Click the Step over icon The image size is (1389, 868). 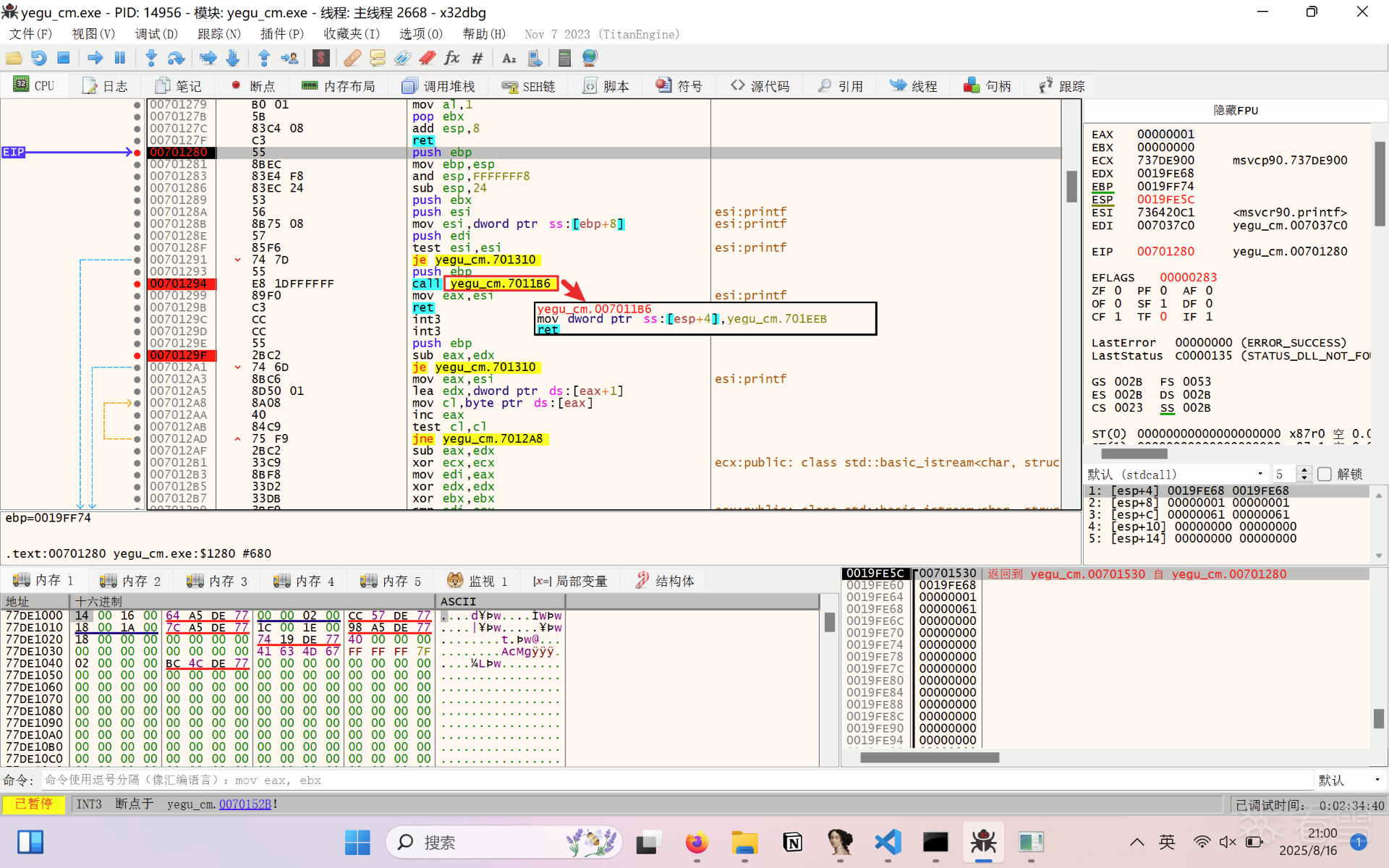[176, 58]
